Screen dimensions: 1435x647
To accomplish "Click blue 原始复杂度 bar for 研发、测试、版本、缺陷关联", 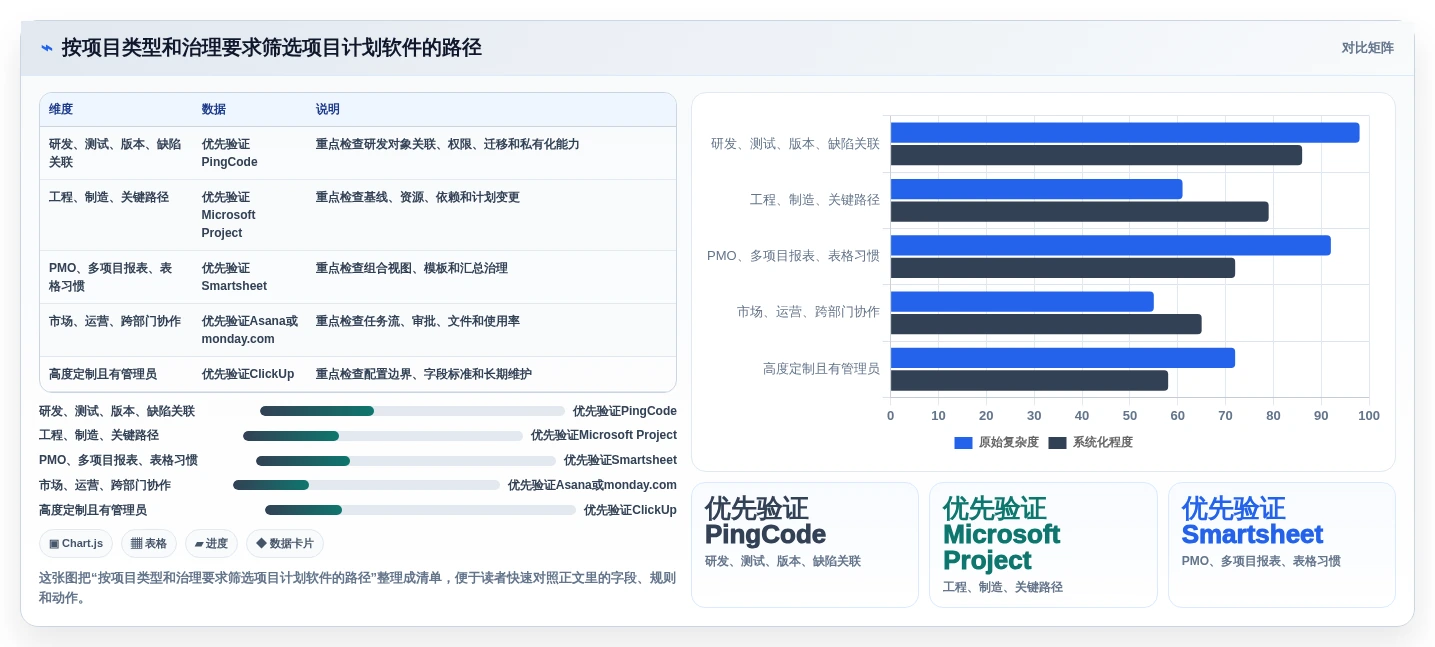I will [1125, 133].
